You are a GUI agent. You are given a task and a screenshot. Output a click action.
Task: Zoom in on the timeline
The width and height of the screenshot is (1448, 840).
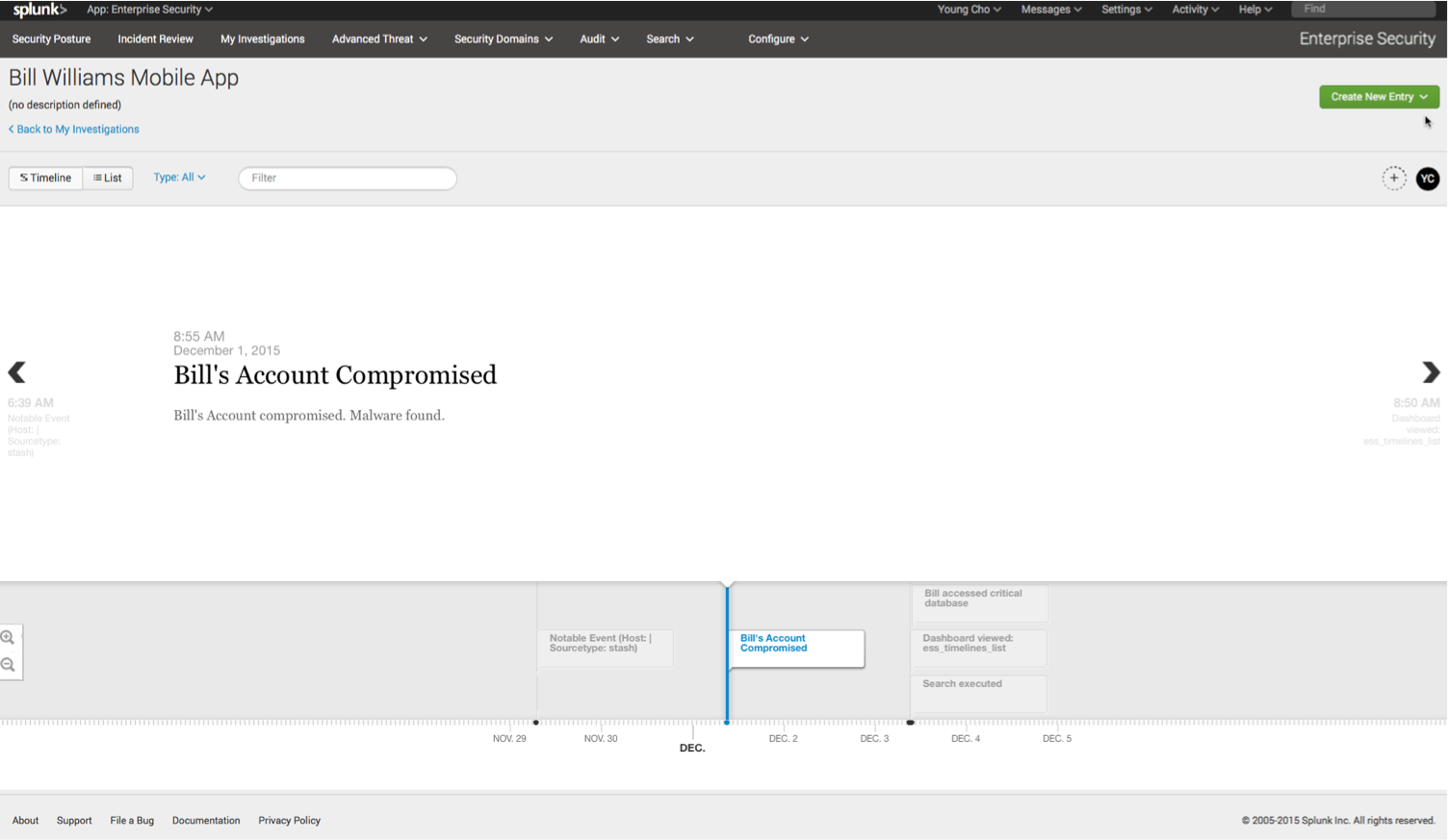click(8, 638)
